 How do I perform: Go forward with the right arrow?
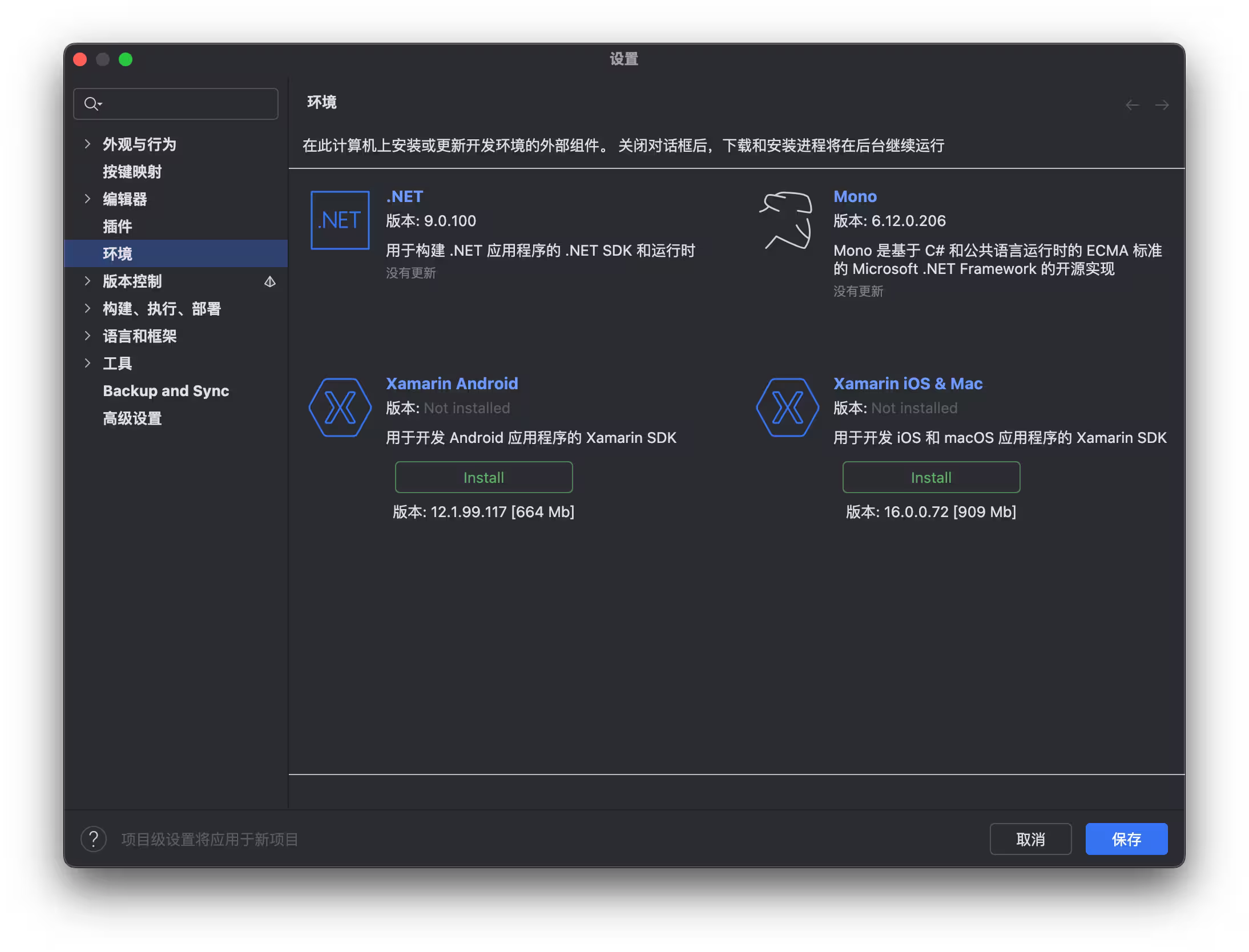(1162, 105)
